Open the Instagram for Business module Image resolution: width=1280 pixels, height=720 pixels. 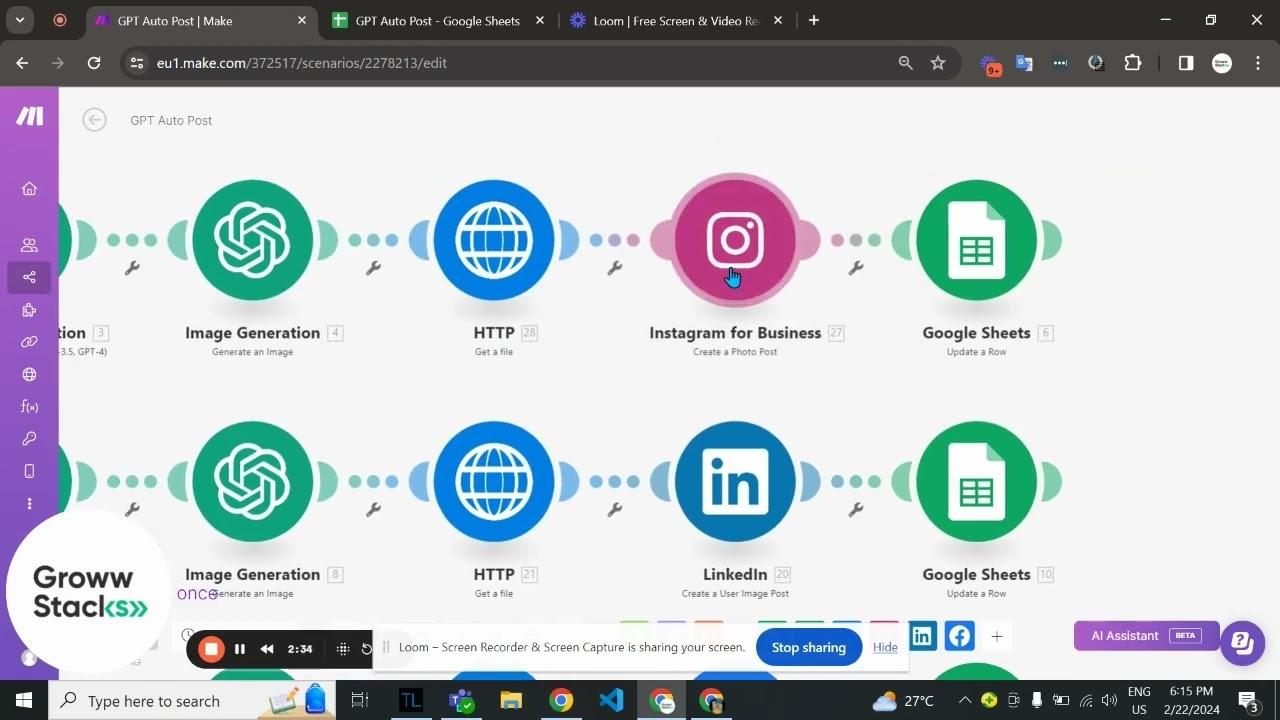[x=735, y=240]
